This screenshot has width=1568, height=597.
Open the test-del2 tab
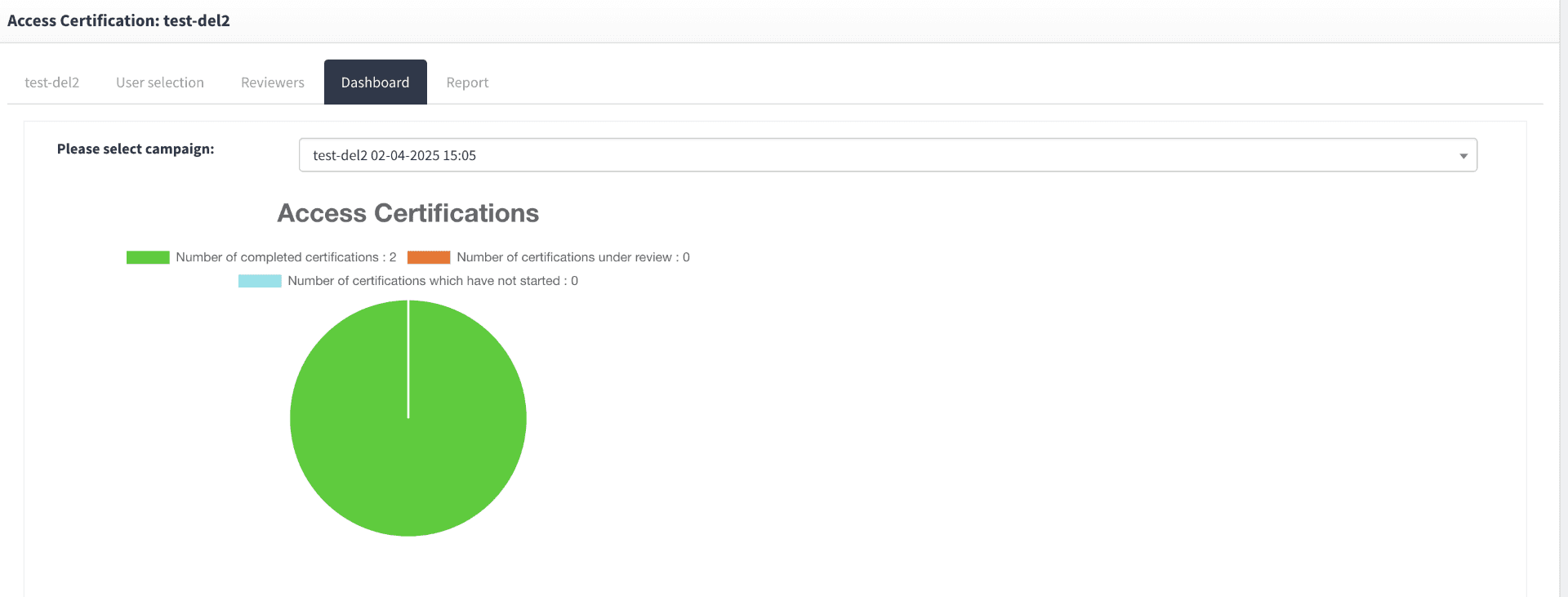tap(51, 82)
